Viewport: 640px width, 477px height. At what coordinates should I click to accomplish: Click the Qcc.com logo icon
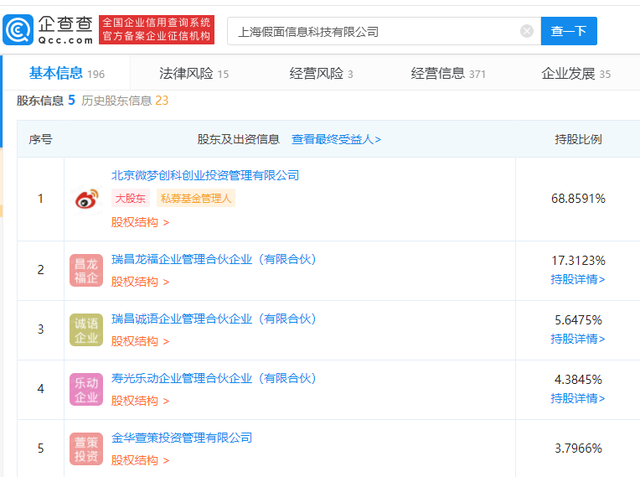[x=18, y=30]
